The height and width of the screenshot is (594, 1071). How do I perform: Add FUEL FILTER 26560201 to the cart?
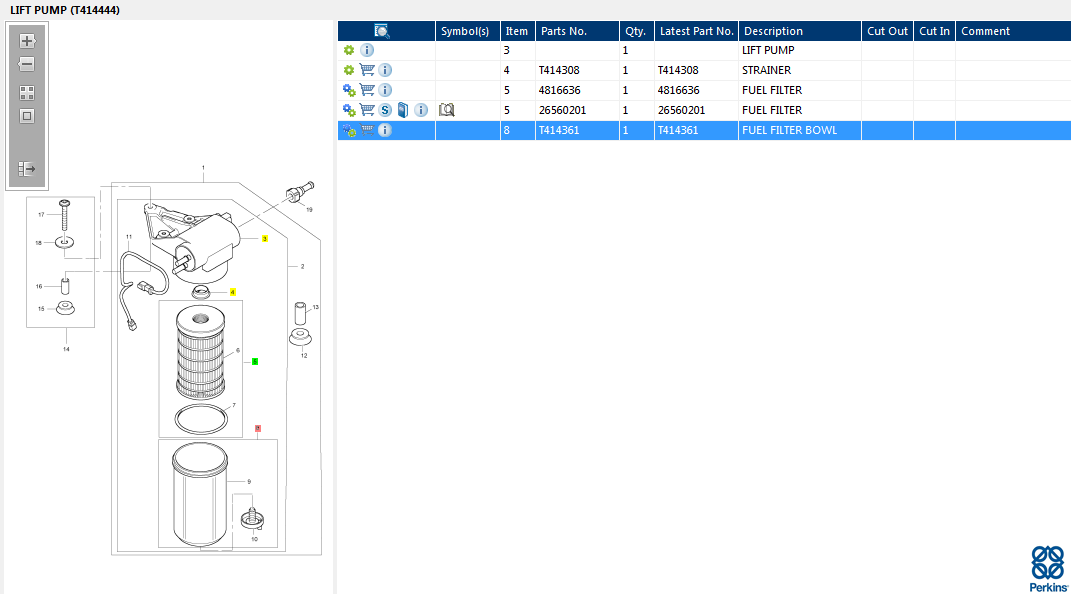click(367, 109)
